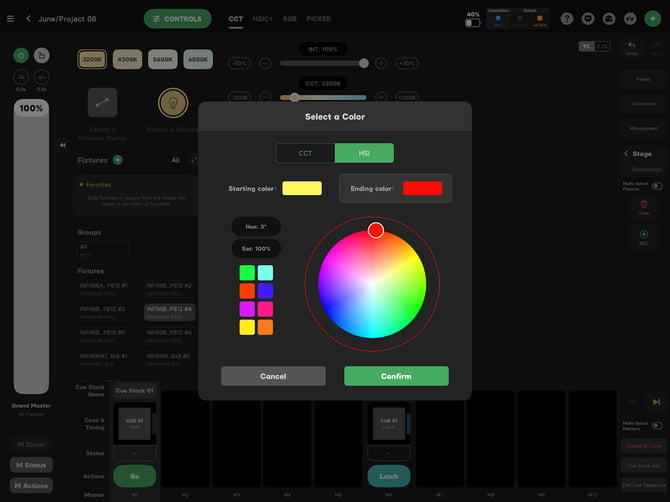The width and height of the screenshot is (670, 502).
Task: Click the M Actions button
Action: [x=31, y=485]
